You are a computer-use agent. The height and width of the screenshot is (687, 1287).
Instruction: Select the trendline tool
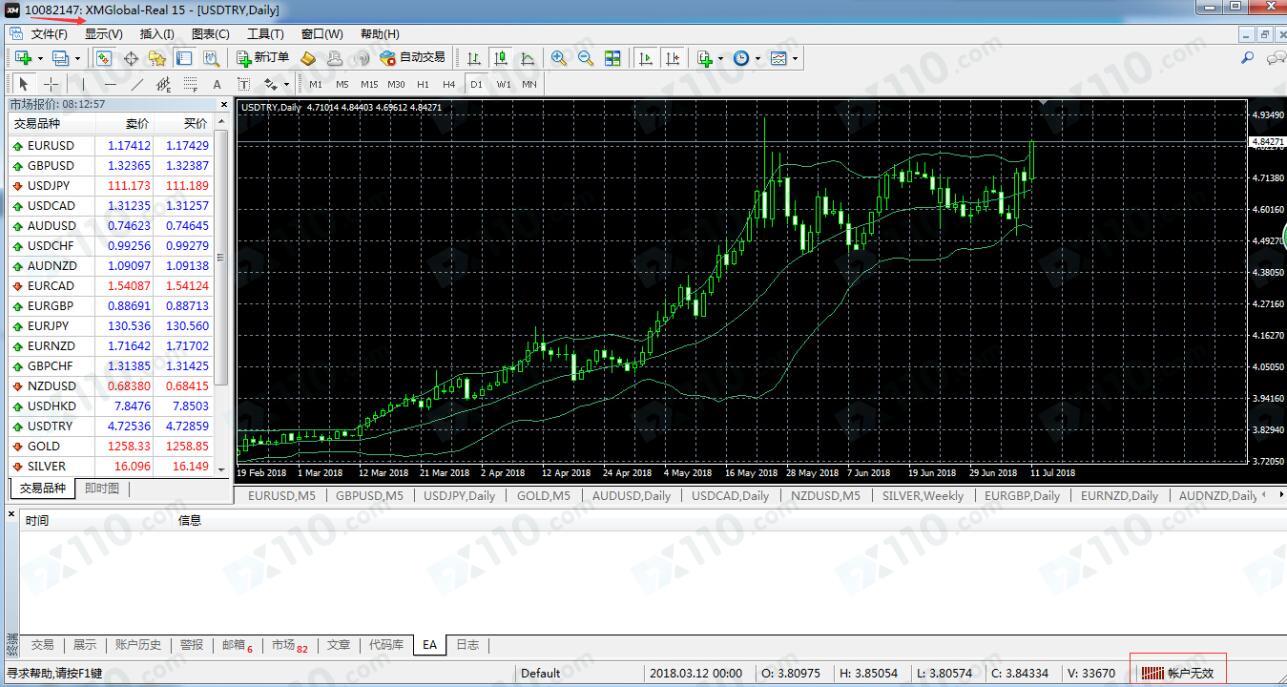coord(137,84)
